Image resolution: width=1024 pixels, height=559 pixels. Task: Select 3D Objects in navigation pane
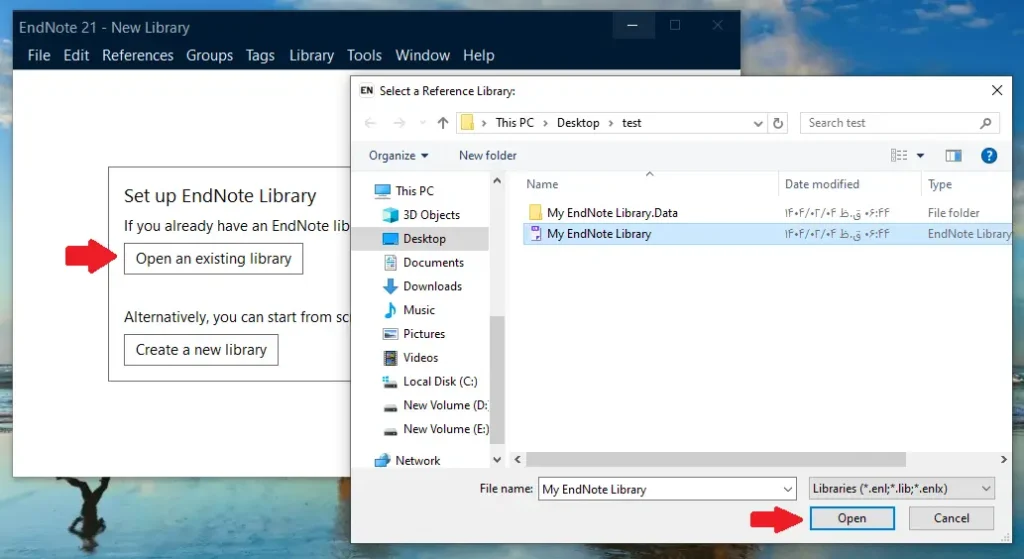(431, 215)
